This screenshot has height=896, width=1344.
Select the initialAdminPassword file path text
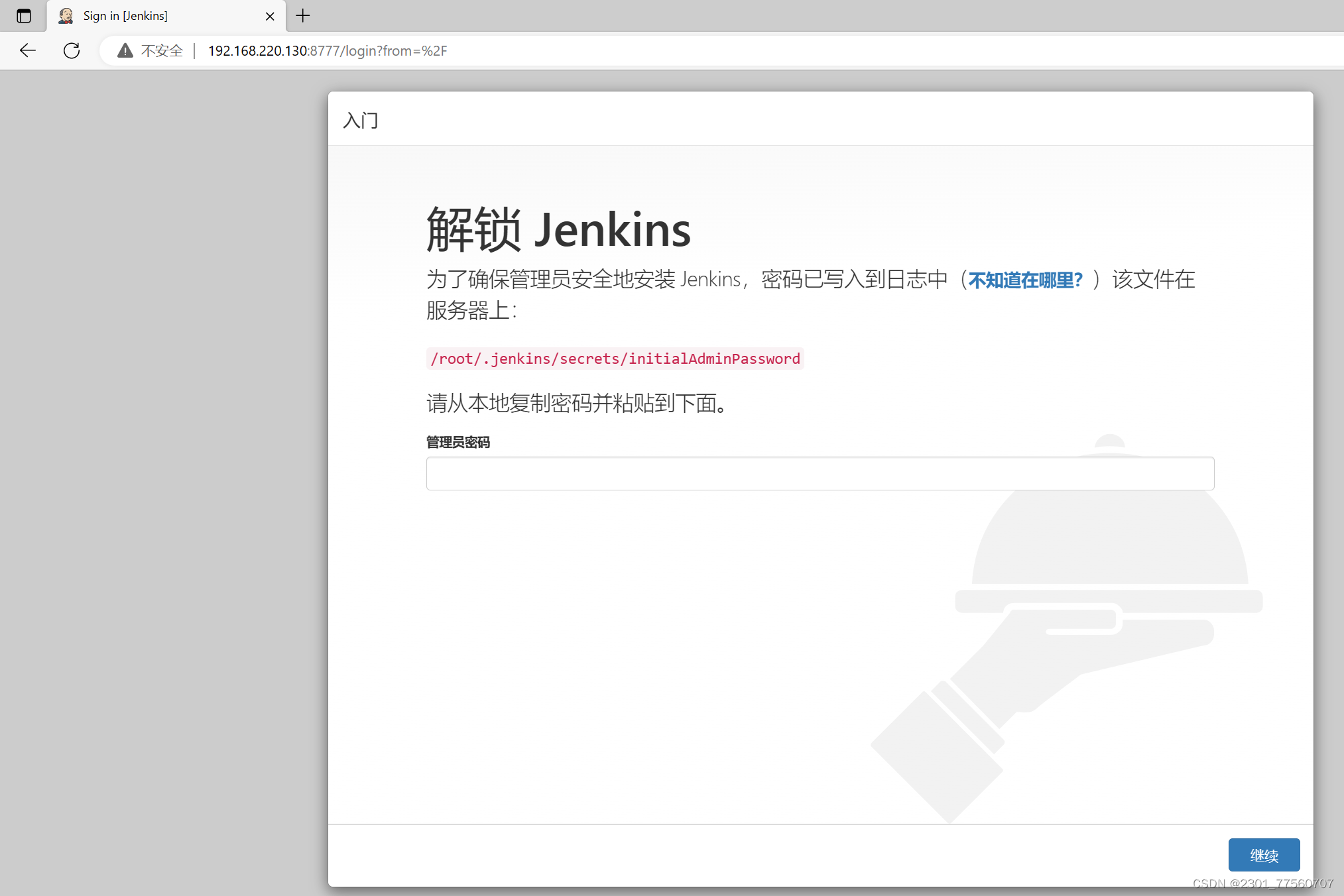(x=615, y=359)
